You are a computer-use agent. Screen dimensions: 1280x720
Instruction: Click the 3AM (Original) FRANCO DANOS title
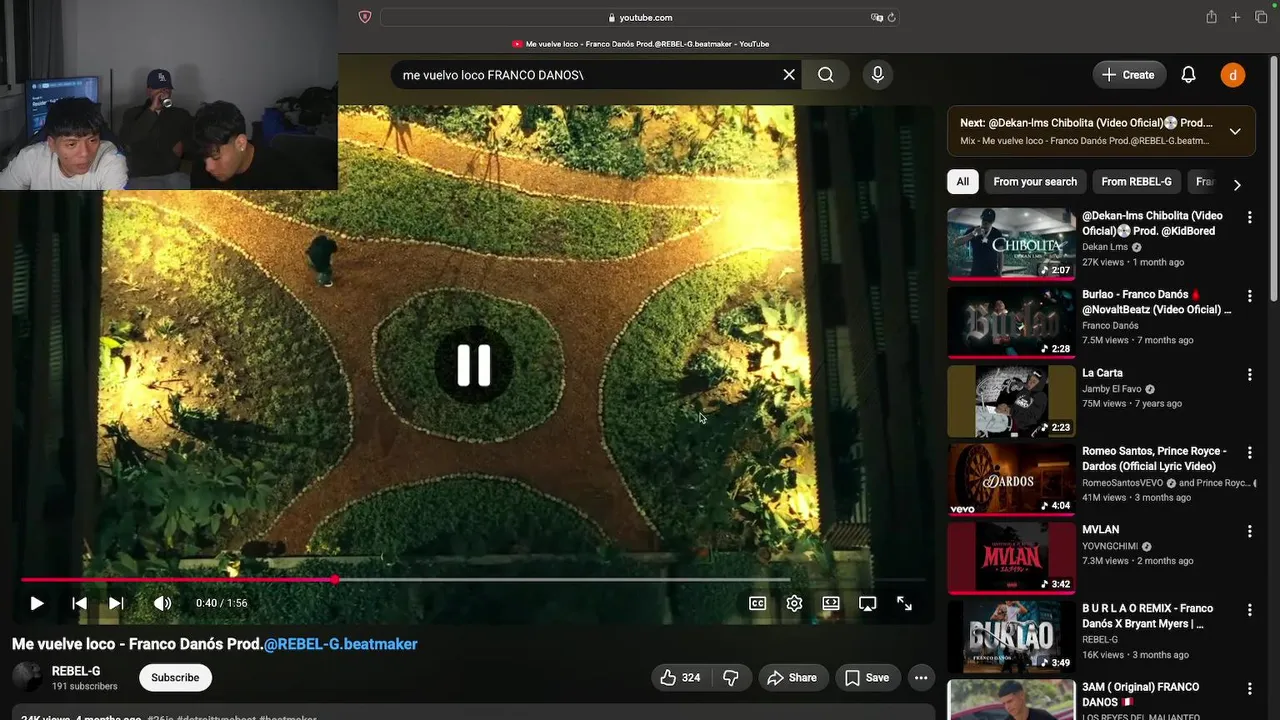tap(1141, 694)
